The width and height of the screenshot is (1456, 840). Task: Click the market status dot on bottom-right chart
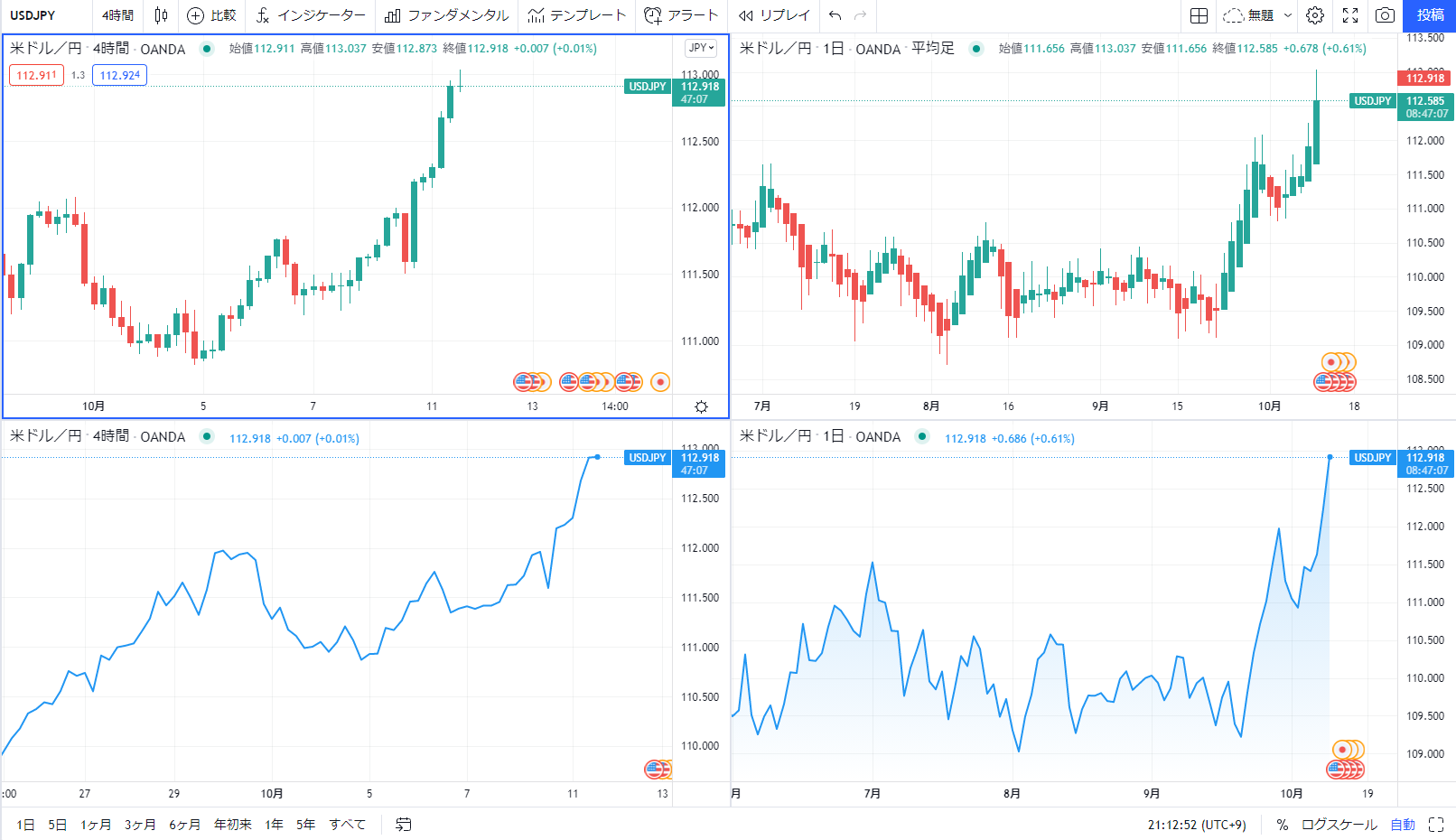(922, 437)
